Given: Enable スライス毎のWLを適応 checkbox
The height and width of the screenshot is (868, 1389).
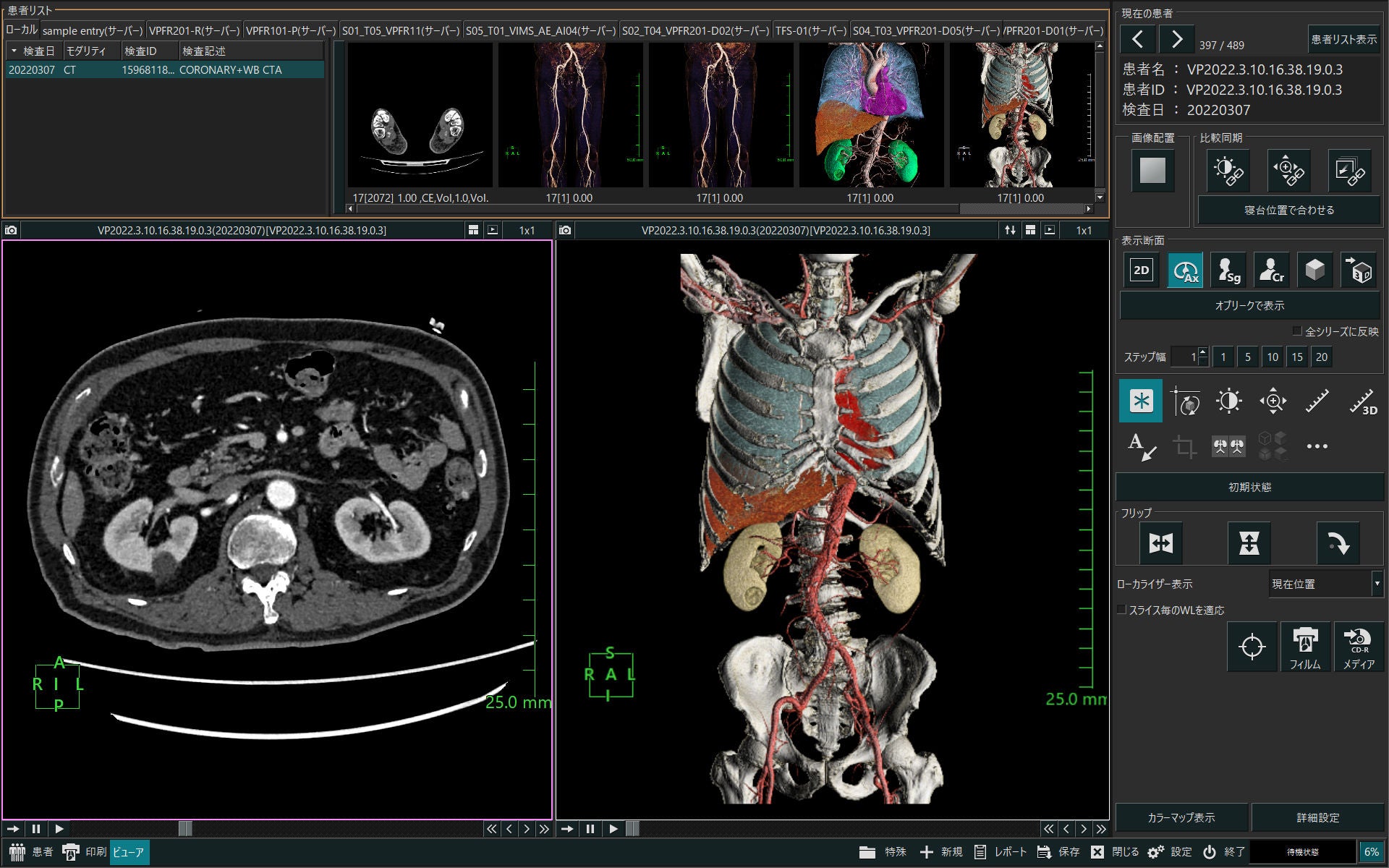Looking at the screenshot, I should (1122, 610).
